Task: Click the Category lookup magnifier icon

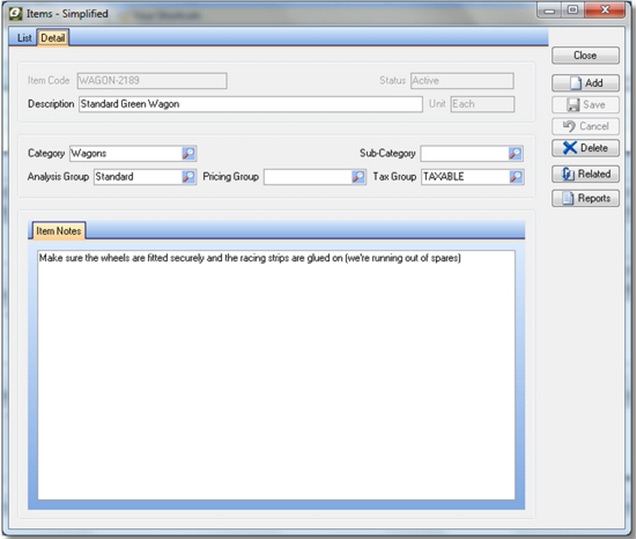Action: 189,153
